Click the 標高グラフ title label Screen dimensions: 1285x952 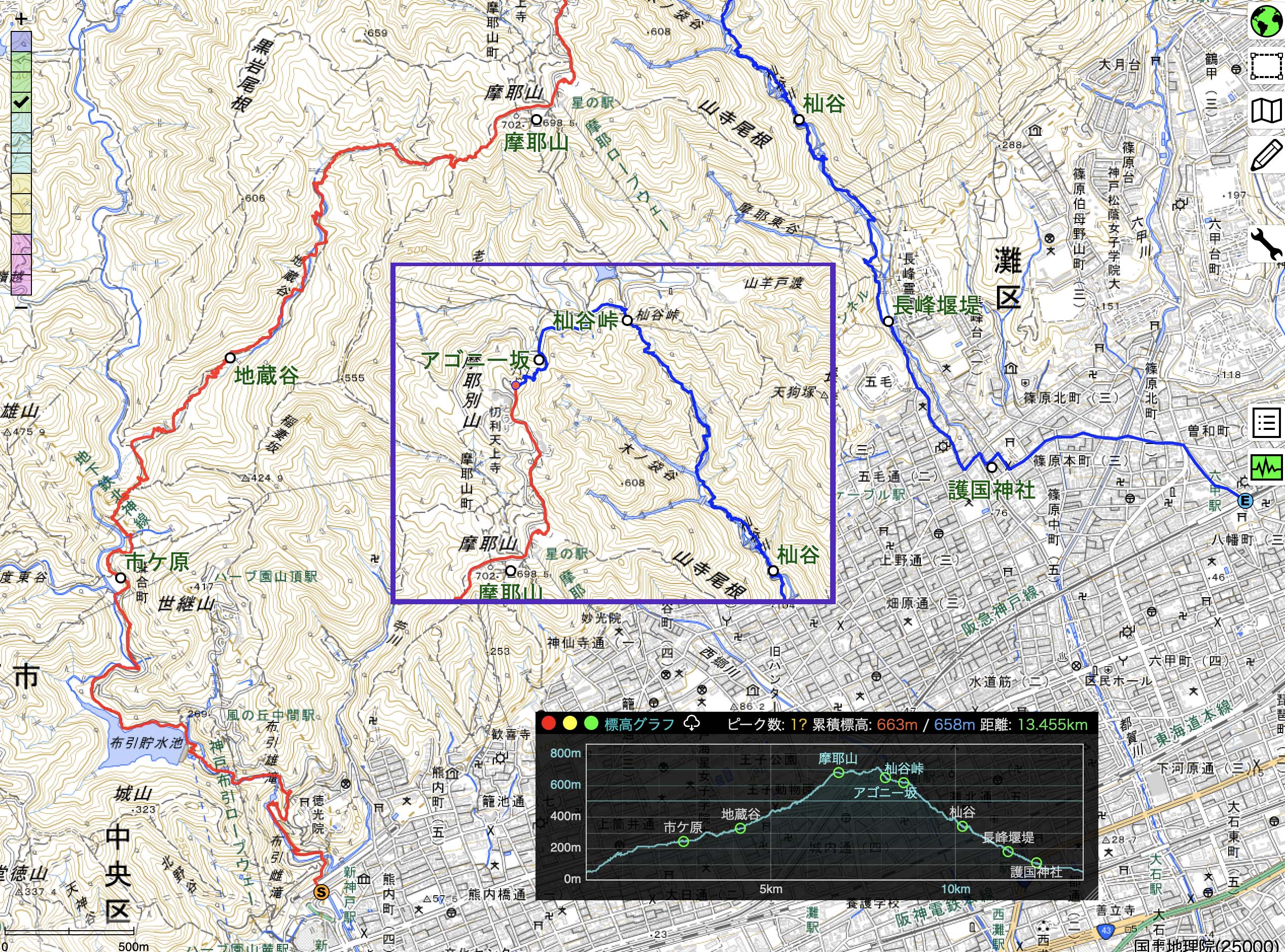click(x=639, y=724)
